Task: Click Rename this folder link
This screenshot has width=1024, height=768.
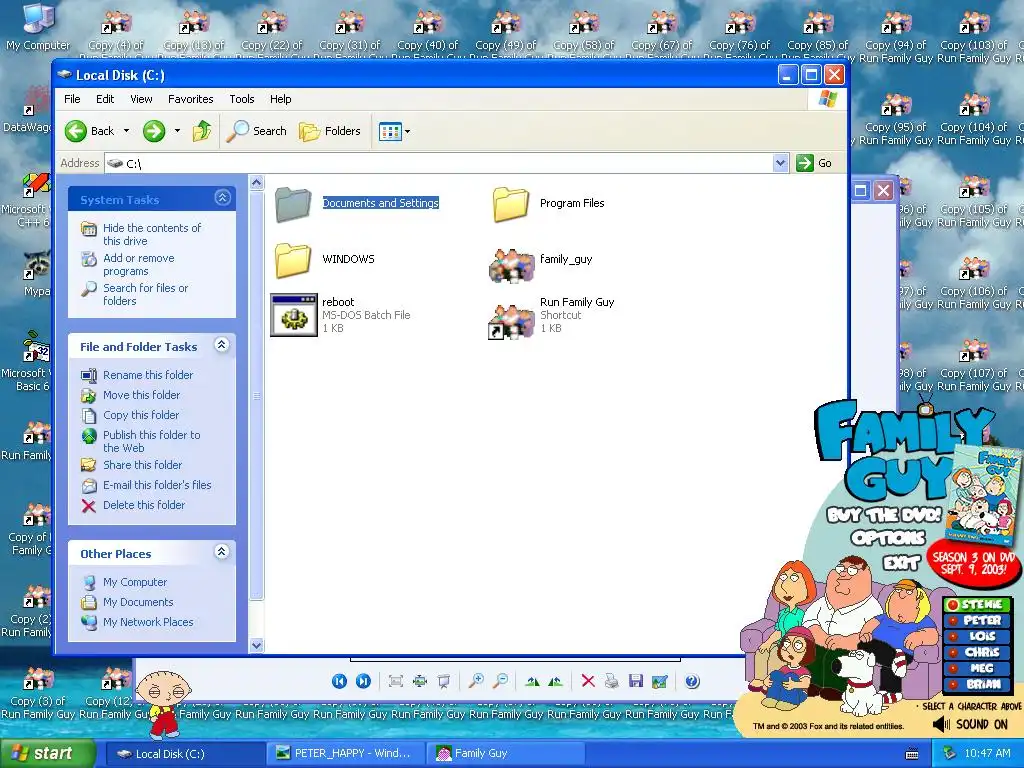Action: tap(148, 375)
